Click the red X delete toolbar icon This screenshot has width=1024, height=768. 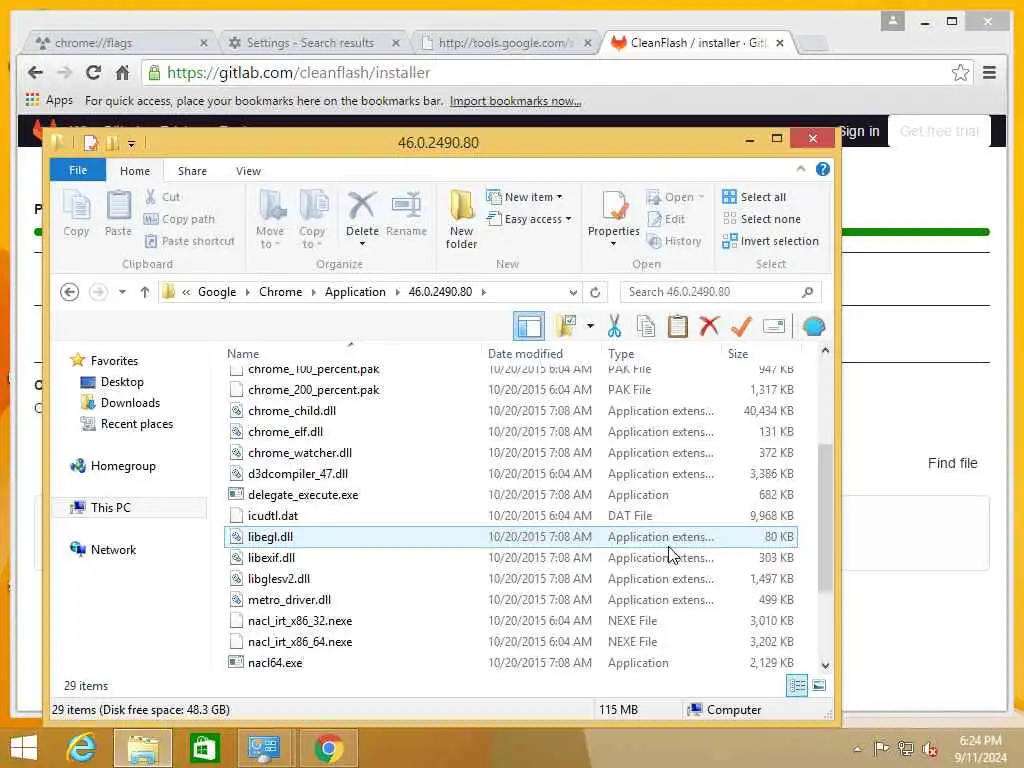(x=709, y=326)
